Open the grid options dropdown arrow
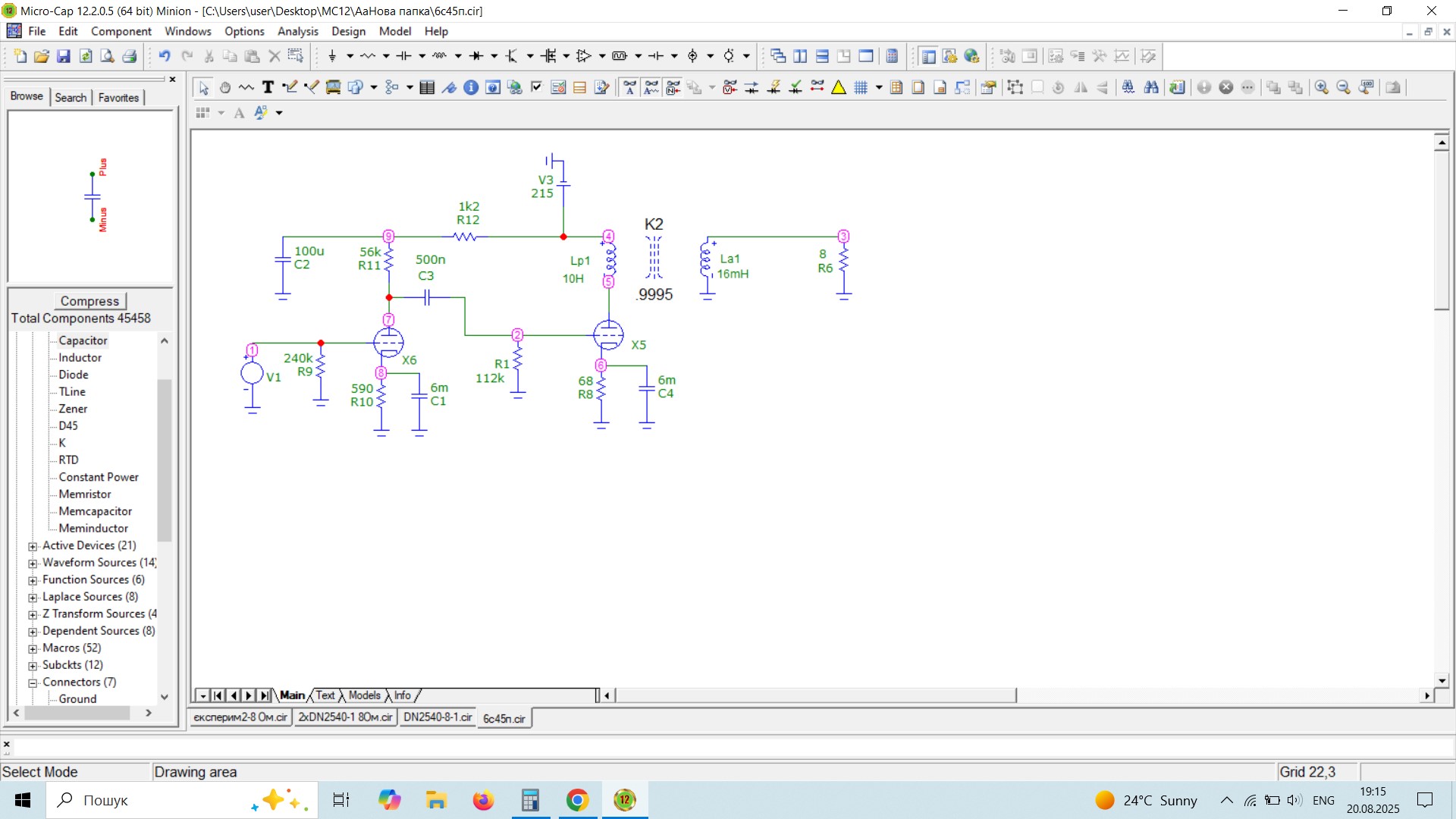Viewport: 1456px width, 819px height. [879, 87]
